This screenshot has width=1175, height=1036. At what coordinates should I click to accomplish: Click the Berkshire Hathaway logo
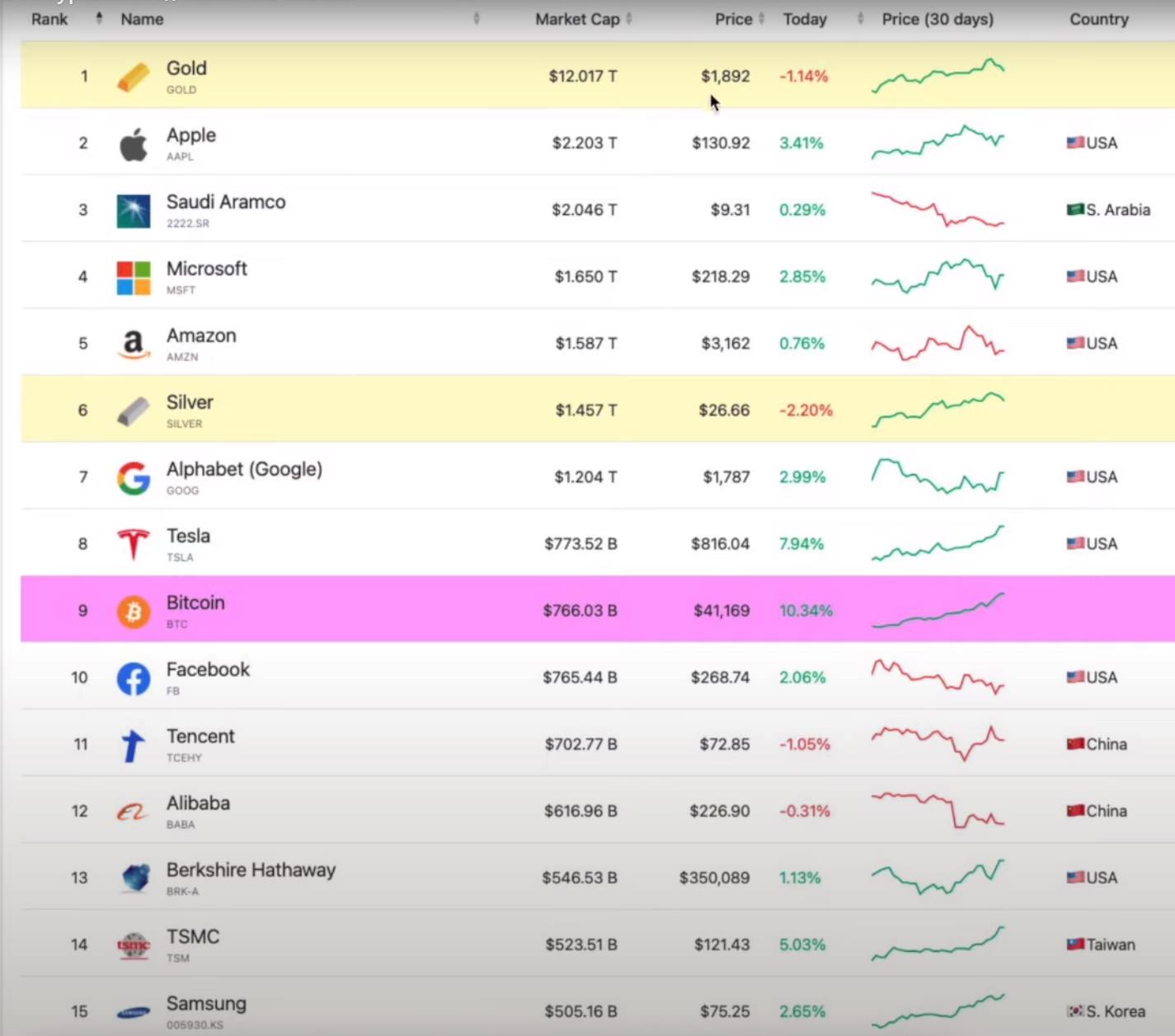pyautogui.click(x=134, y=879)
